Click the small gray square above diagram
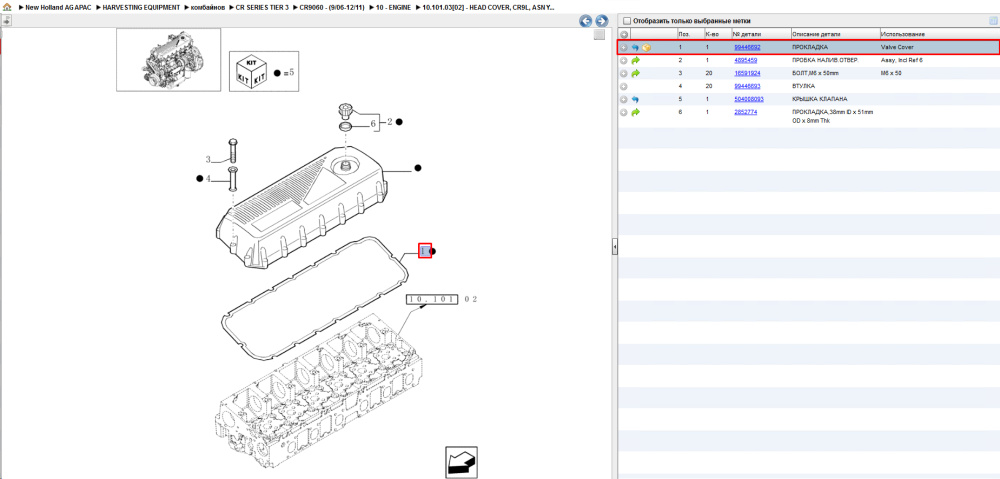1000x479 pixels. [599, 34]
